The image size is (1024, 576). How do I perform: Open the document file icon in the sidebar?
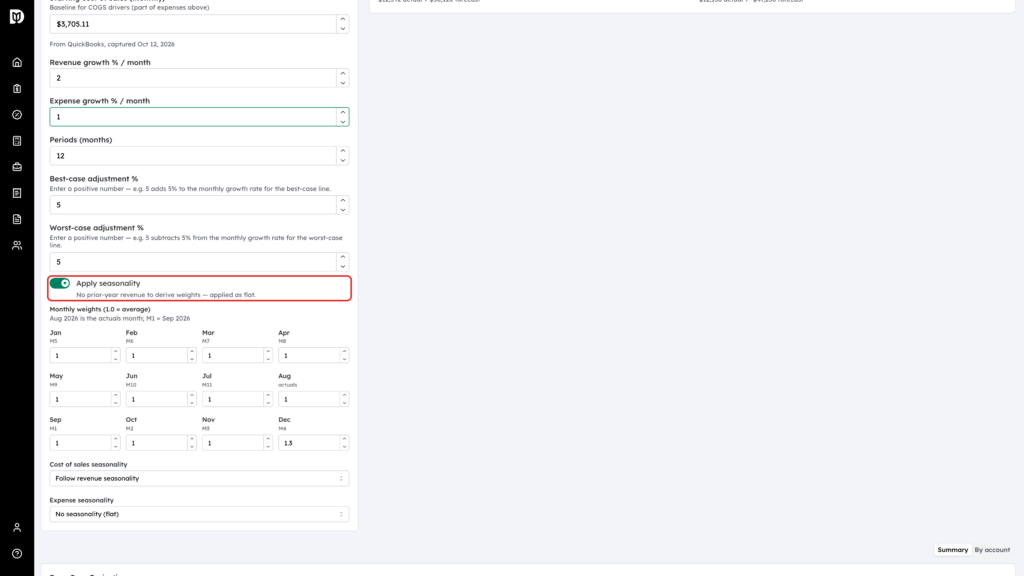(x=17, y=219)
